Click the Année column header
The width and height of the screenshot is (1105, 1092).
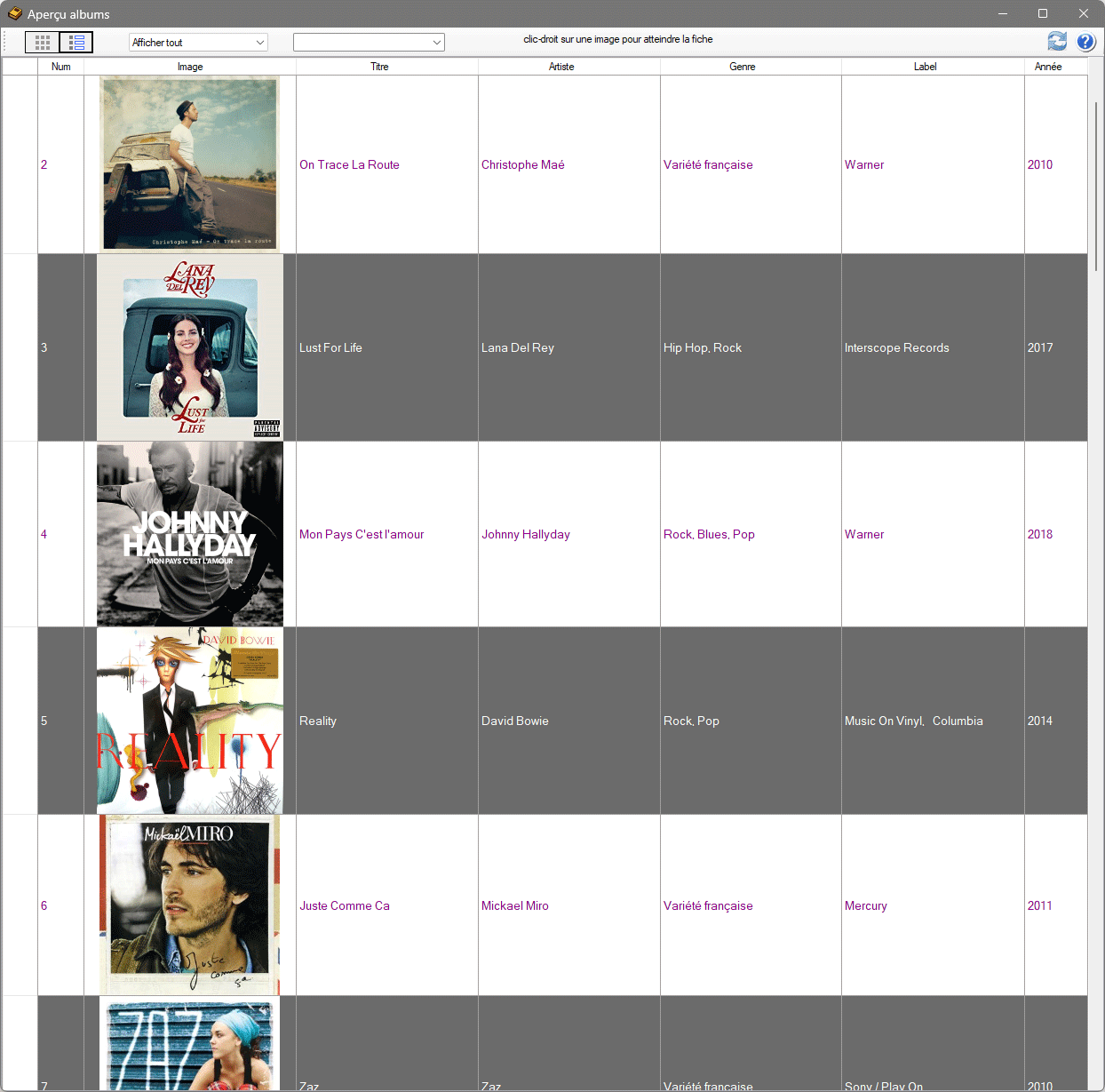point(1048,67)
